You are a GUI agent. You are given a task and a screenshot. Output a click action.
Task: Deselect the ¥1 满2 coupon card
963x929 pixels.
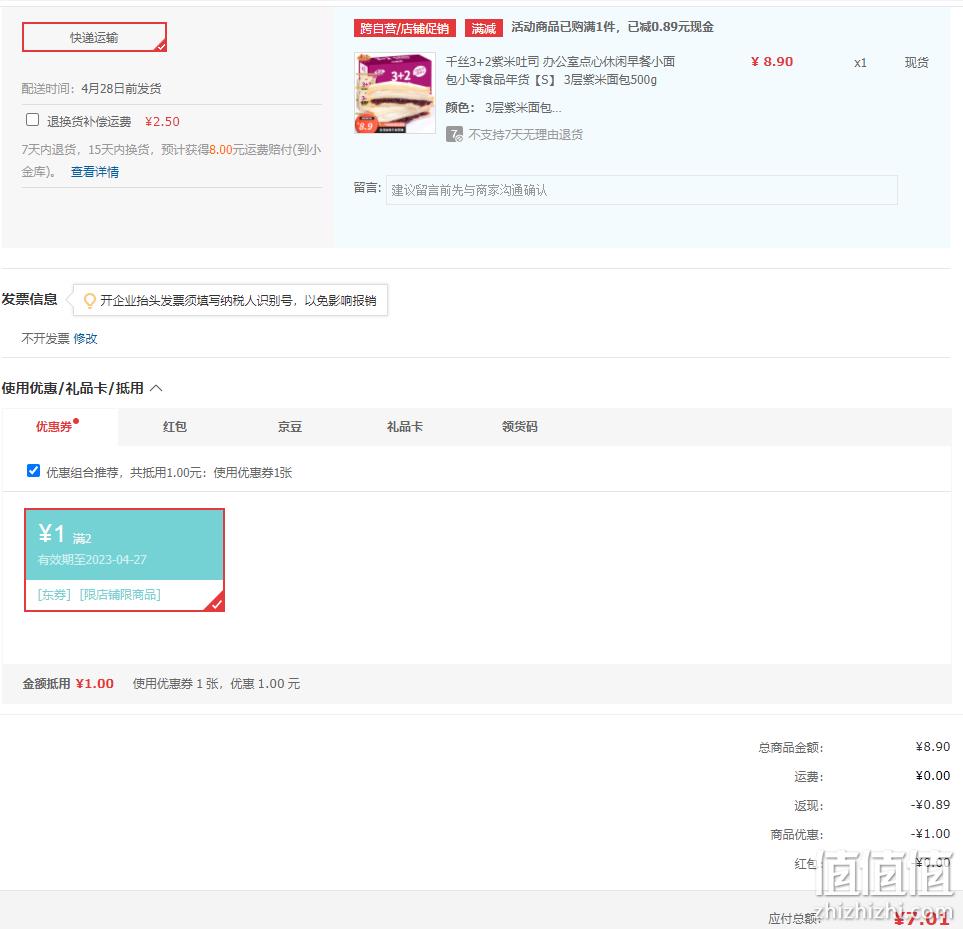pyautogui.click(x=124, y=560)
